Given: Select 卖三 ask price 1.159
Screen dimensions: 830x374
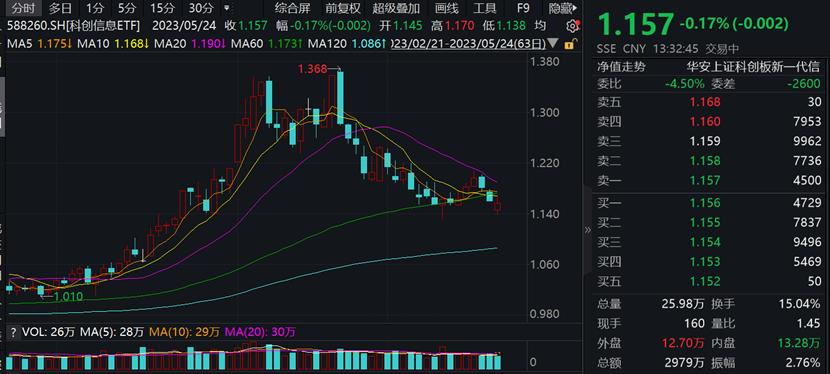Looking at the screenshot, I should [705, 141].
